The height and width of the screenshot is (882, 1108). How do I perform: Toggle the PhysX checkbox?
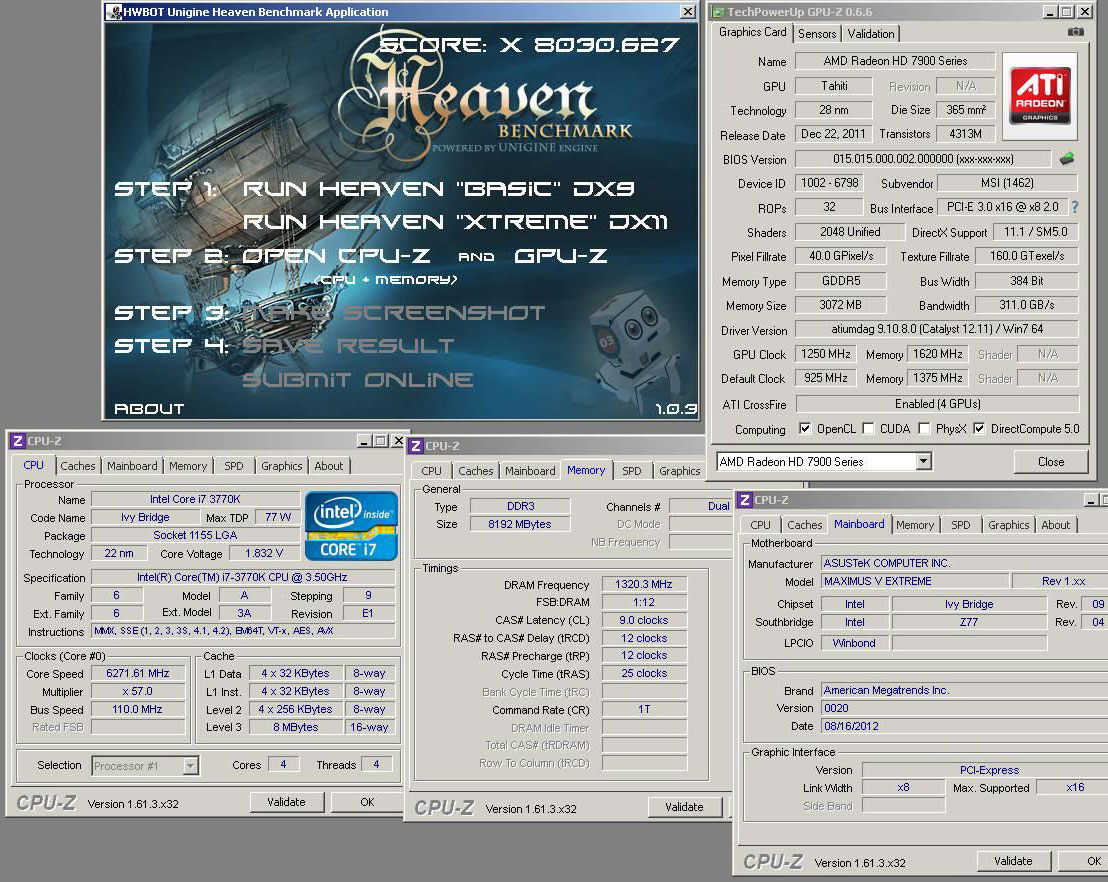[924, 428]
